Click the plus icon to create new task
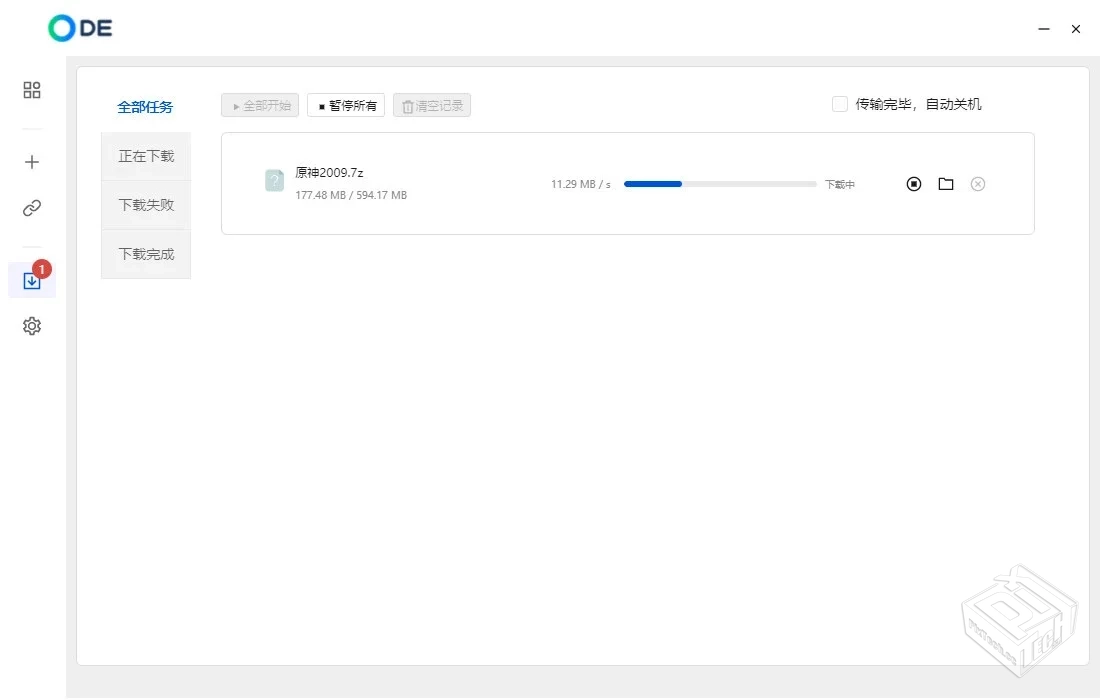1100x700 pixels. tap(31, 161)
